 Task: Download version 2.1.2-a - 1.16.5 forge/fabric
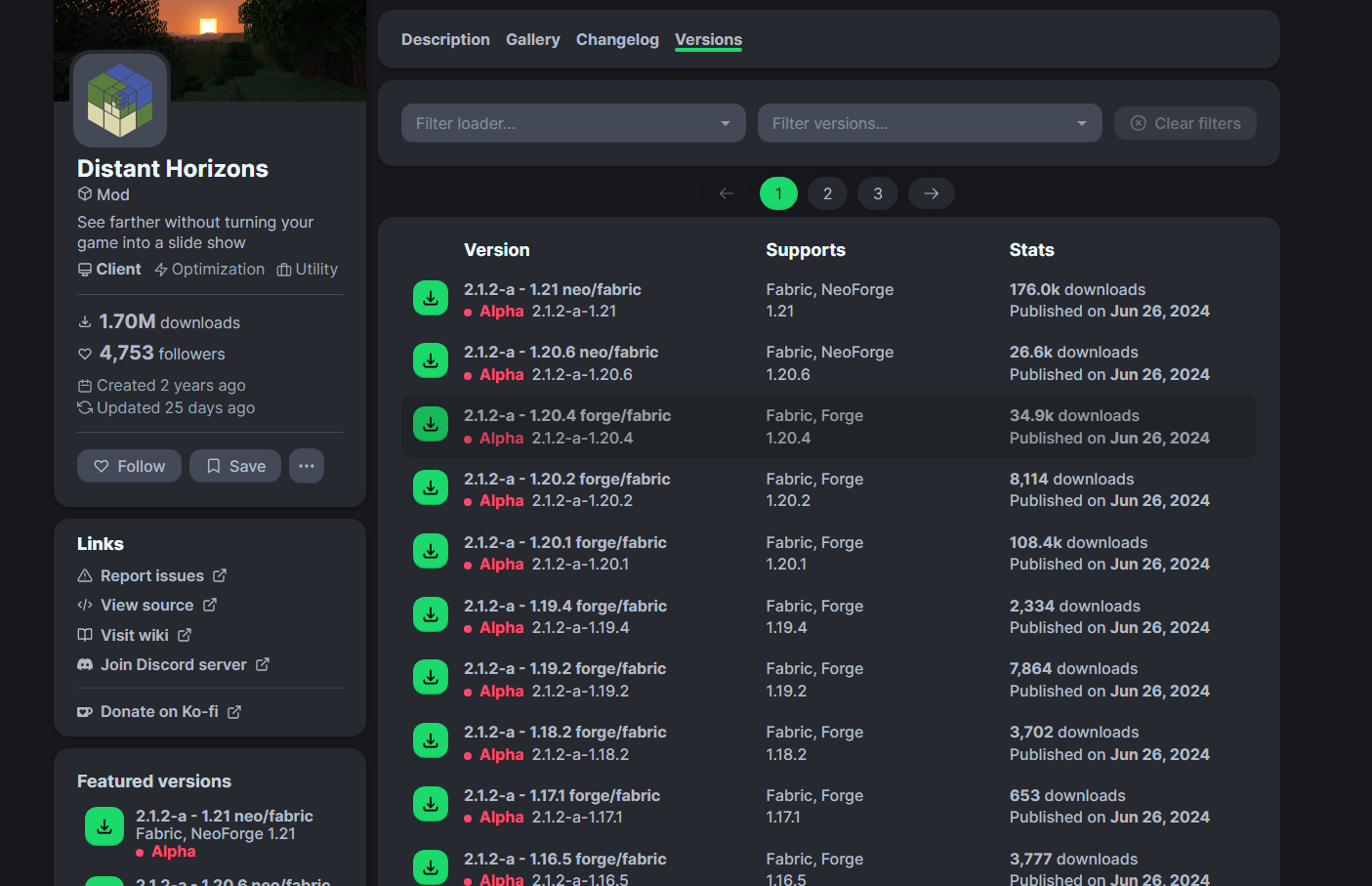pos(431,867)
